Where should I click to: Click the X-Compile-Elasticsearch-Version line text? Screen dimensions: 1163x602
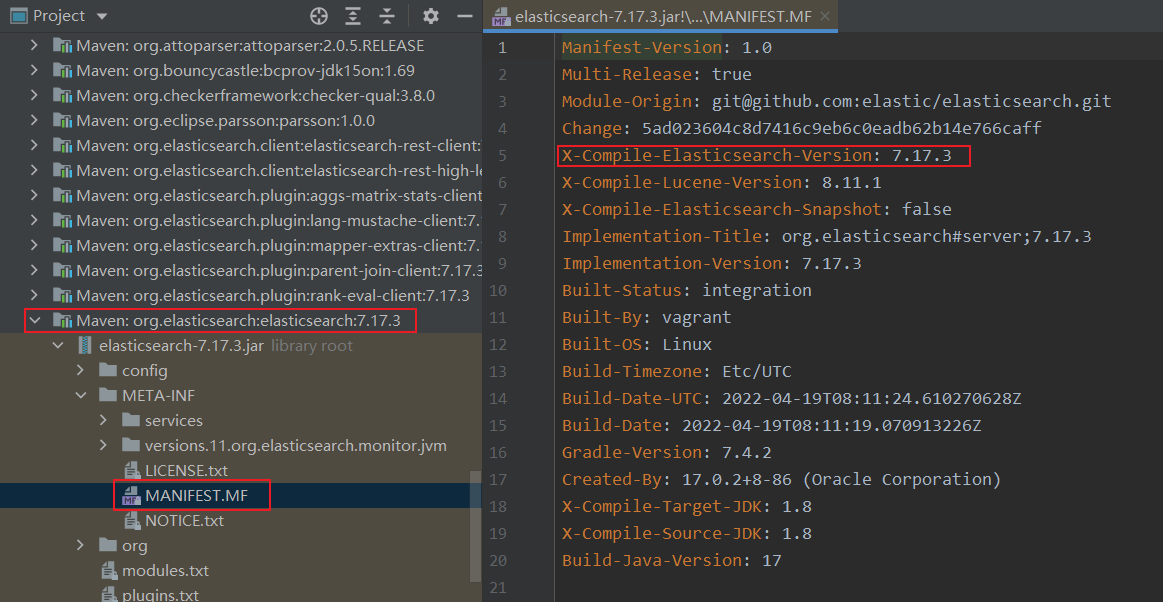click(x=757, y=156)
